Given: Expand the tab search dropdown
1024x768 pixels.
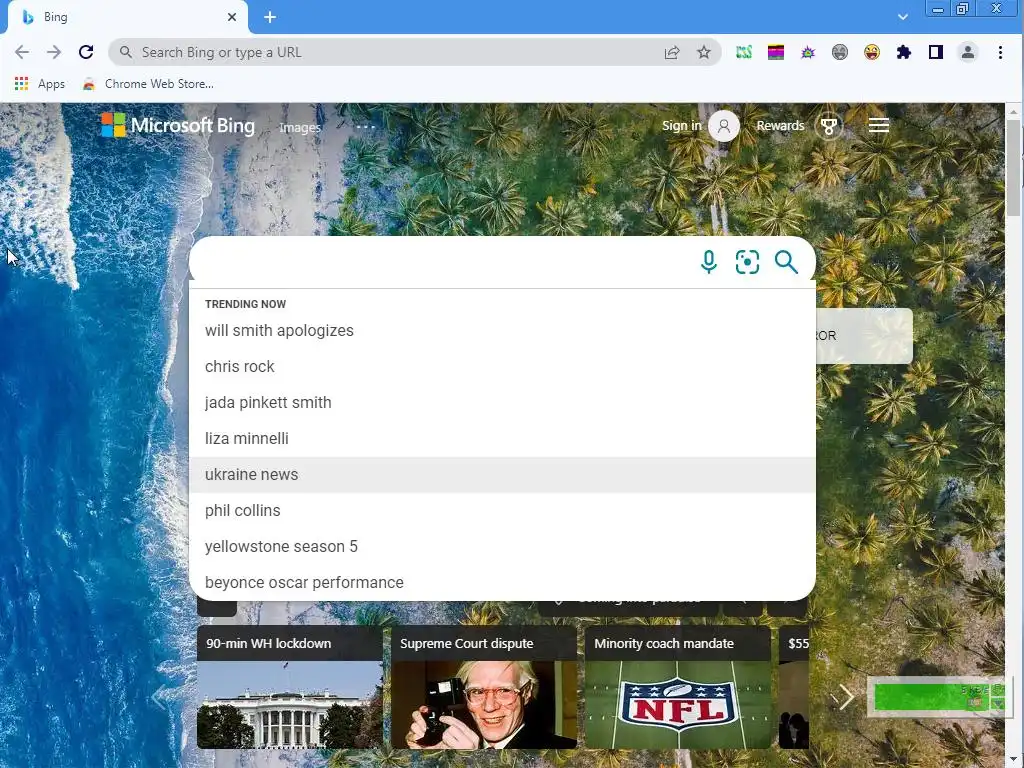Looking at the screenshot, I should (903, 17).
